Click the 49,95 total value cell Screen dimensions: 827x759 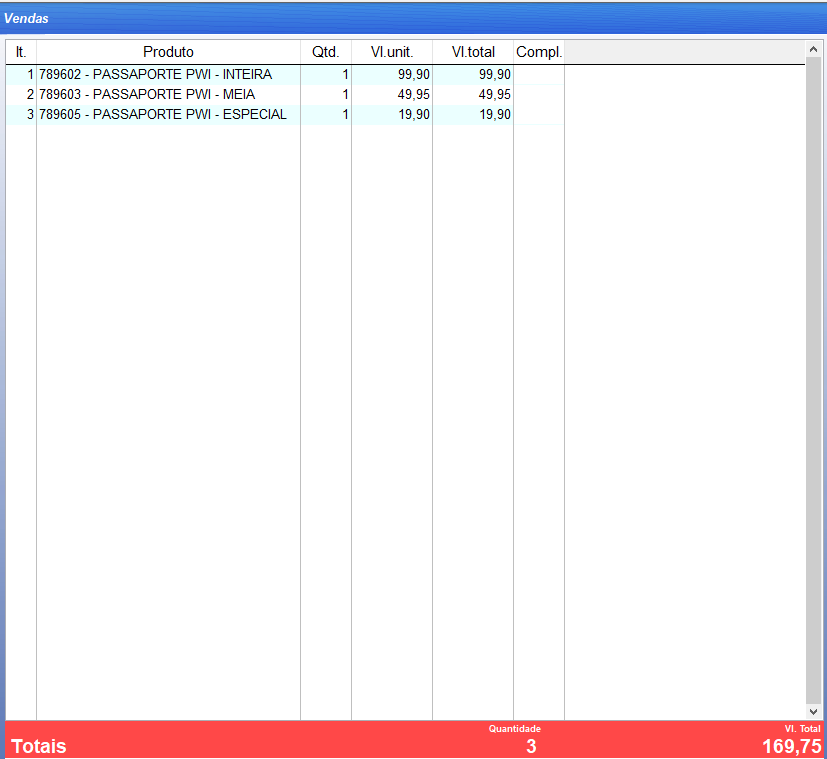(x=472, y=95)
